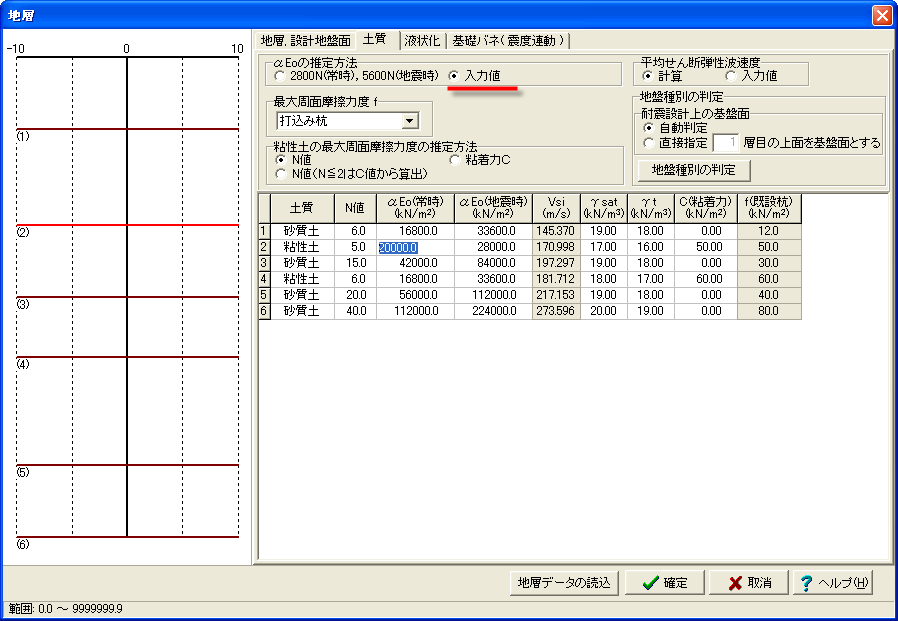This screenshot has height=621, width=898.
Task: Click the 地盤種別の判定 button
Action: tap(694, 170)
